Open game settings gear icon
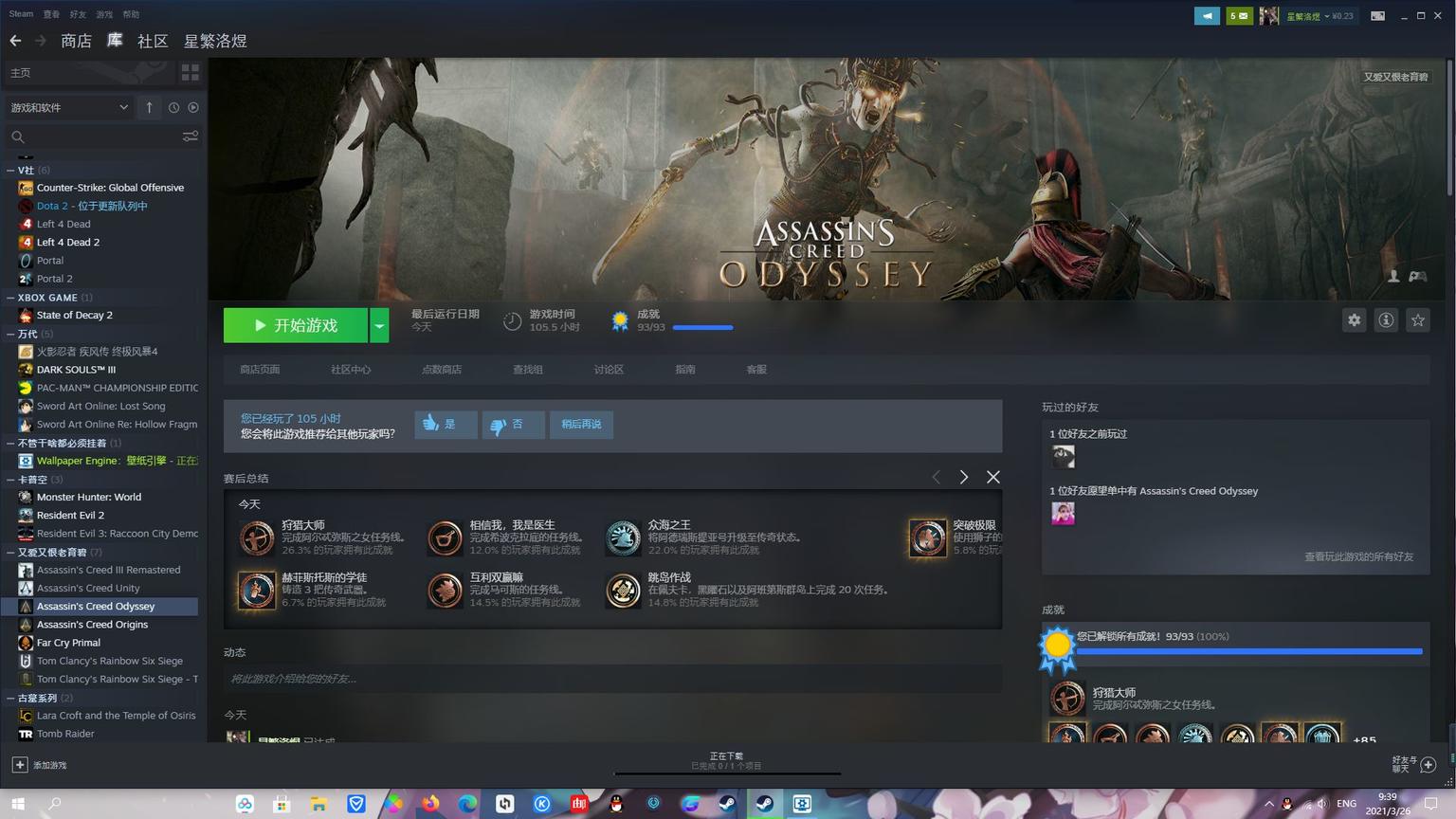The height and width of the screenshot is (819, 1456). (x=1354, y=320)
